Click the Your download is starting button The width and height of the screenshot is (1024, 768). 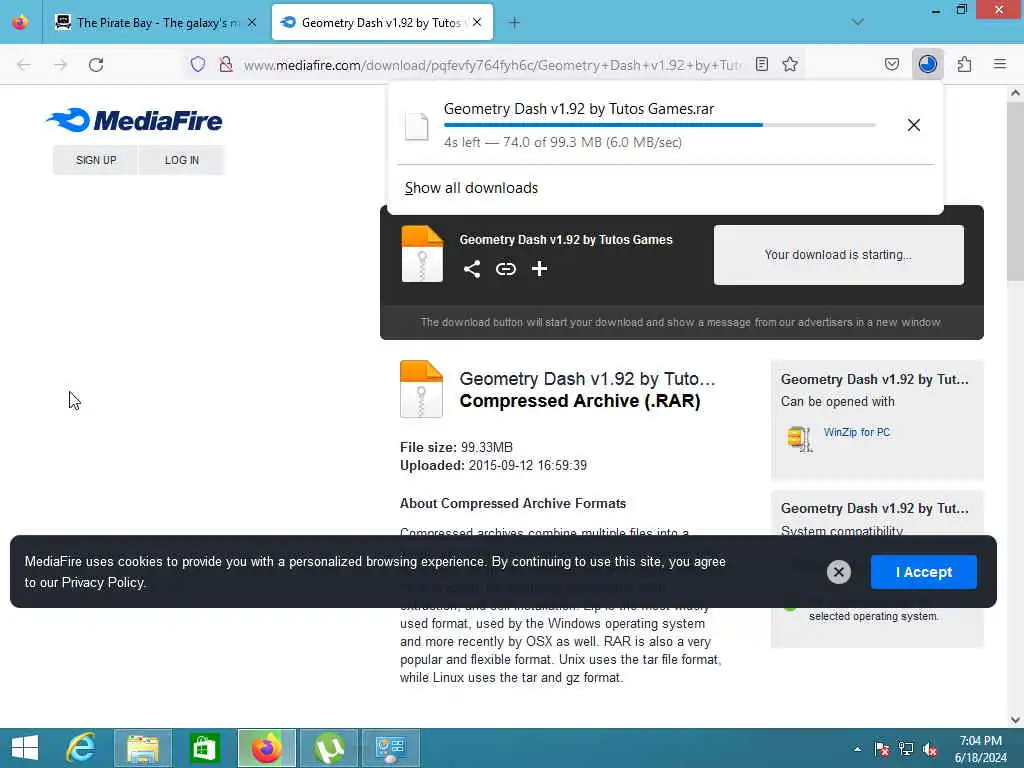pyautogui.click(x=839, y=255)
